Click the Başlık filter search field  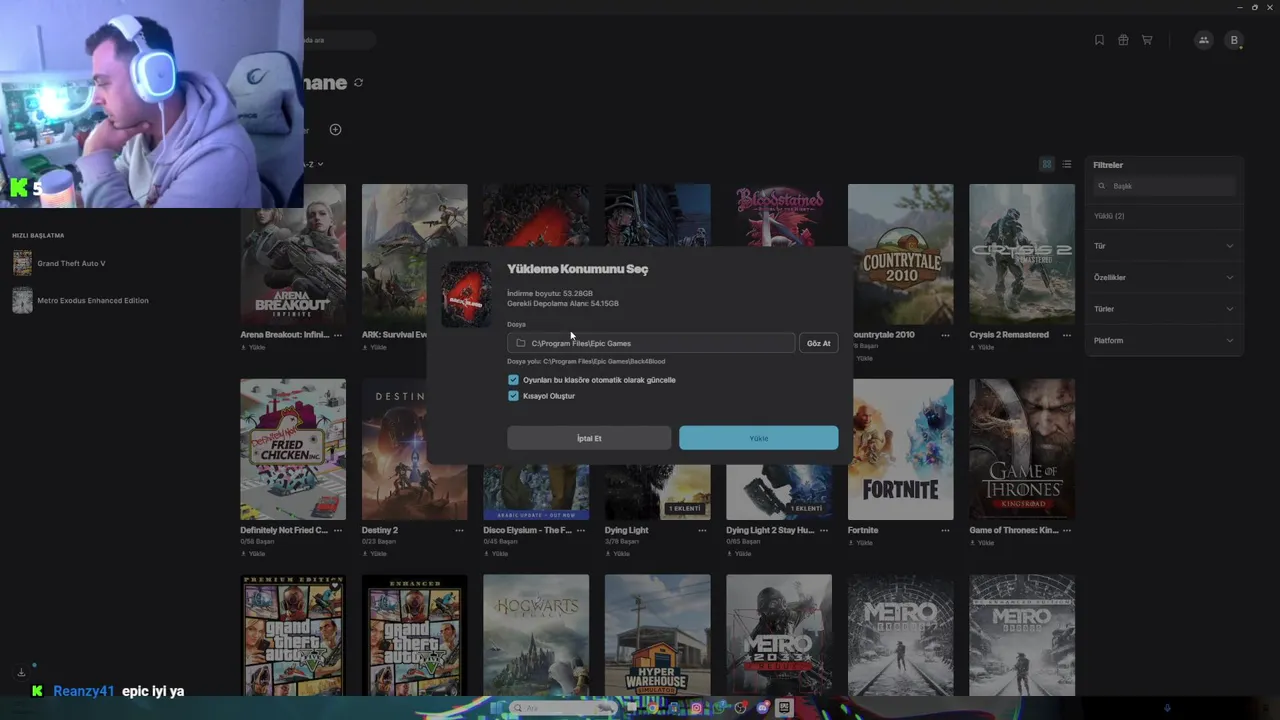click(x=1164, y=186)
